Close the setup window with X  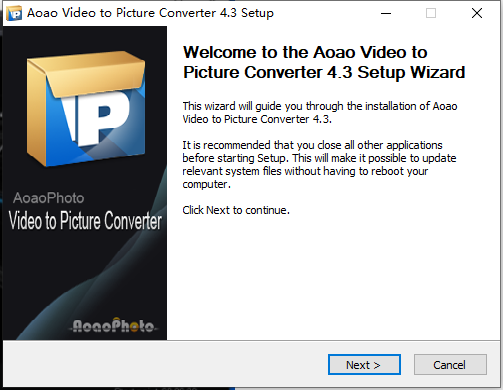[x=477, y=13]
